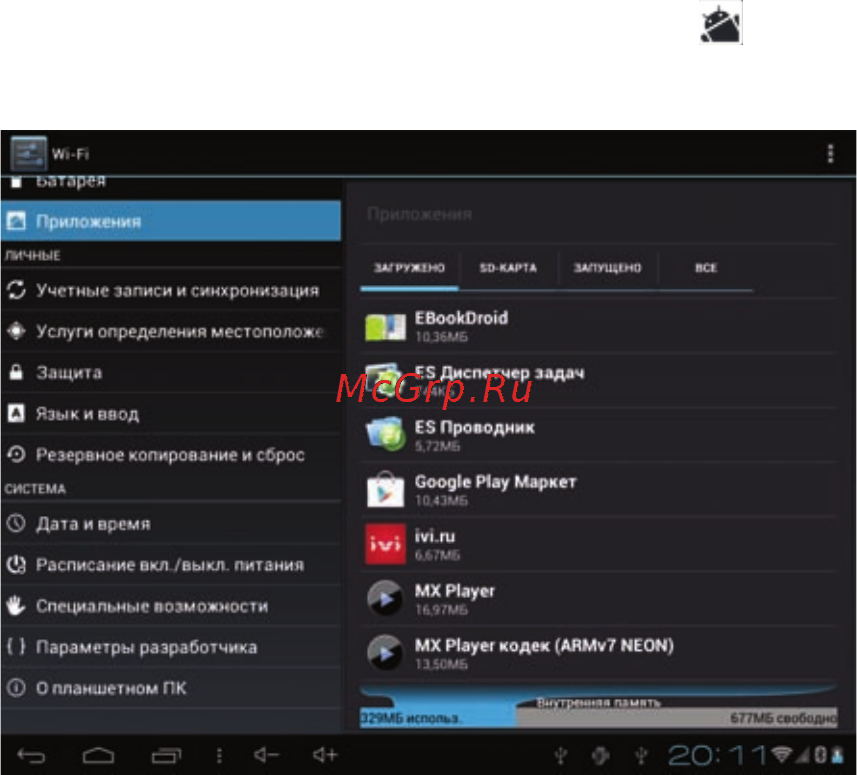Click the MX Player 16,97МБ icon
This screenshot has width=857, height=775.
point(385,598)
